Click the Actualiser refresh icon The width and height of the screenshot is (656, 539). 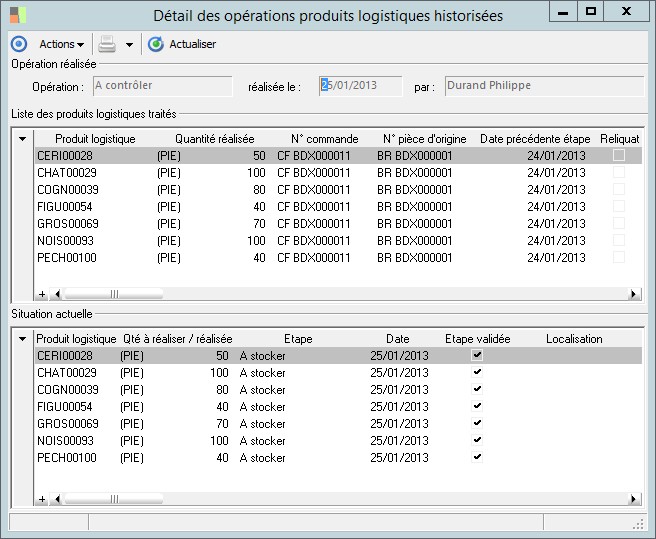click(155, 44)
